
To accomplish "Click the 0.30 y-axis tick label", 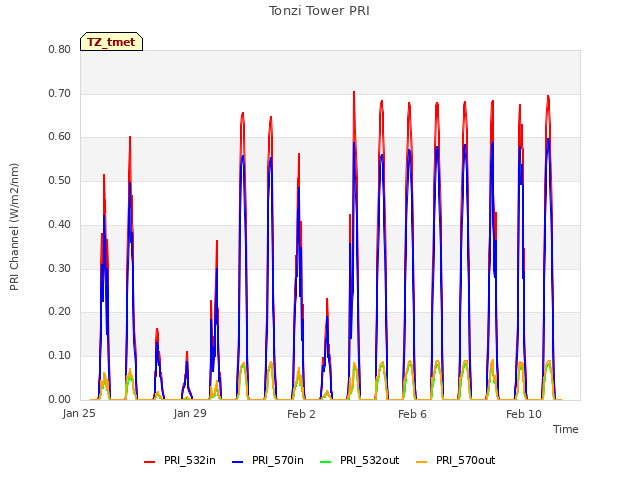I will [x=60, y=268].
